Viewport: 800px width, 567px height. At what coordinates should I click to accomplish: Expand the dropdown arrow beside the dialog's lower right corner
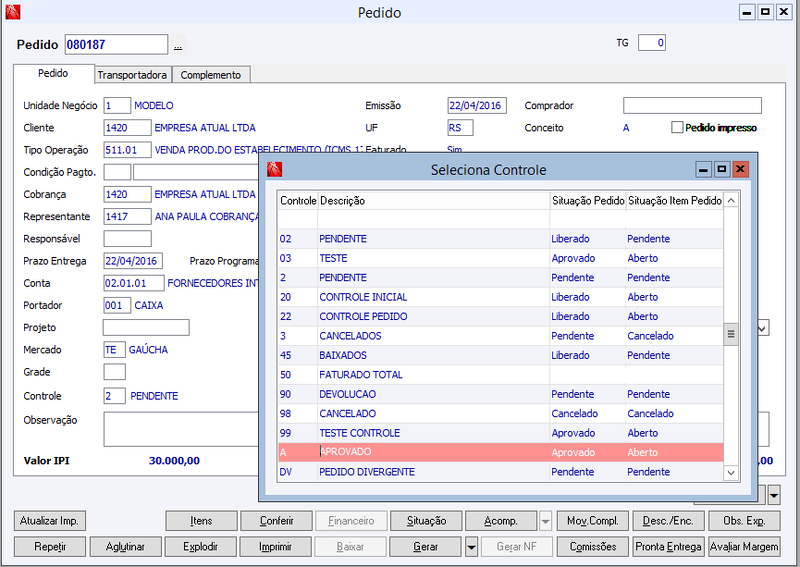pos(774,495)
